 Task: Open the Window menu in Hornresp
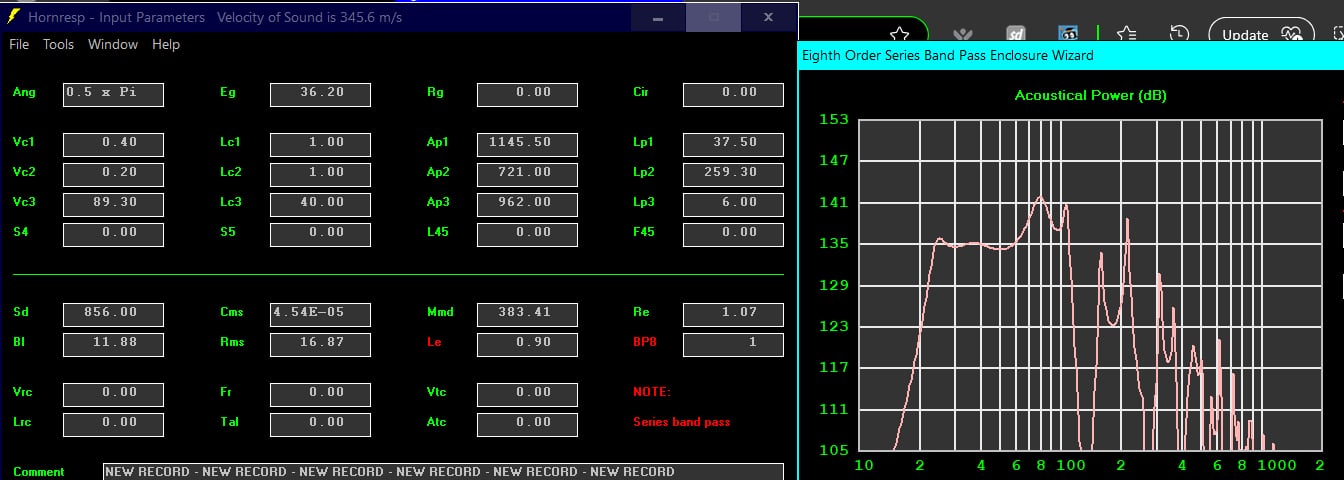[113, 44]
